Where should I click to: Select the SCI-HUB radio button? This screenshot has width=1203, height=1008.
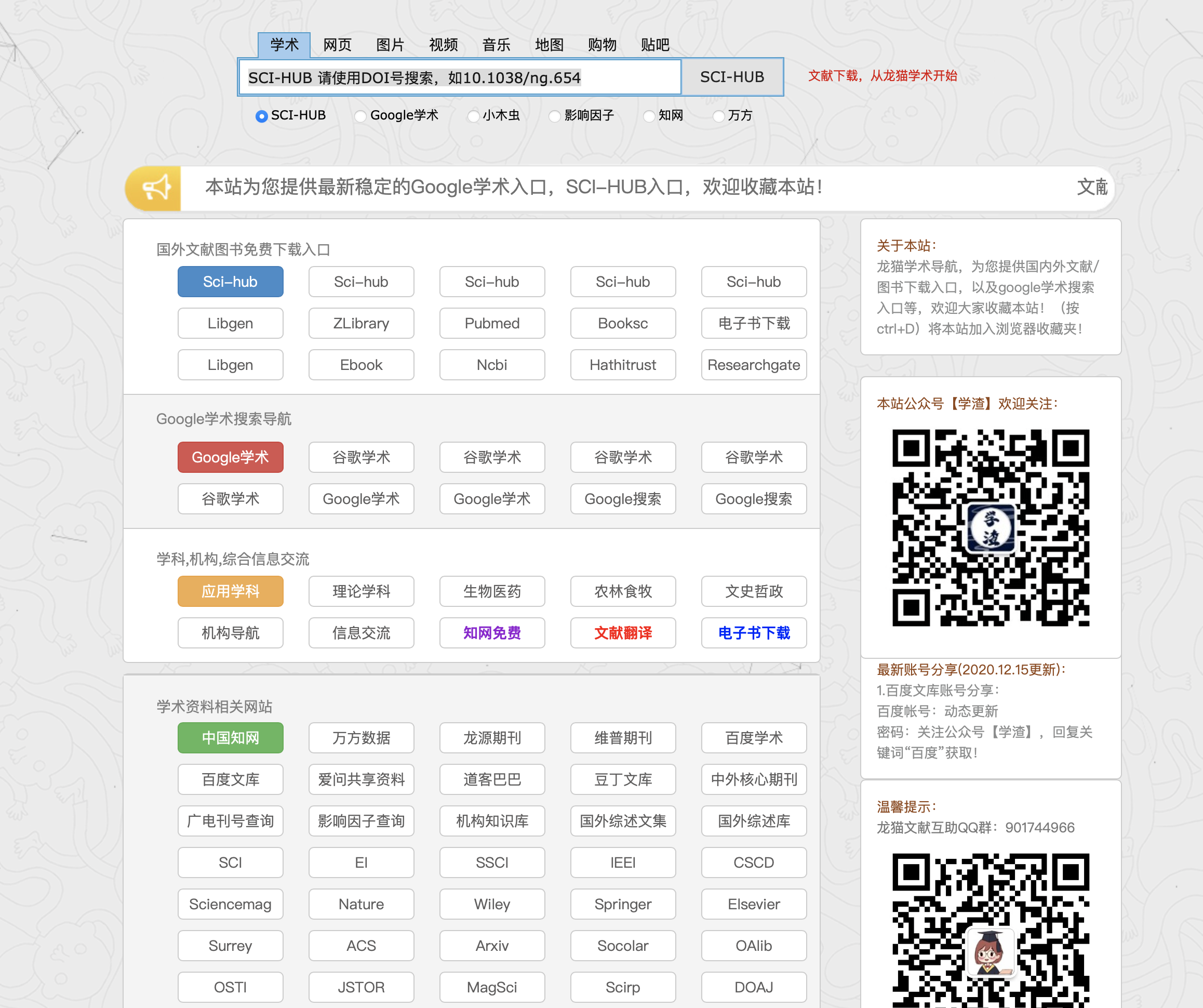tap(261, 116)
